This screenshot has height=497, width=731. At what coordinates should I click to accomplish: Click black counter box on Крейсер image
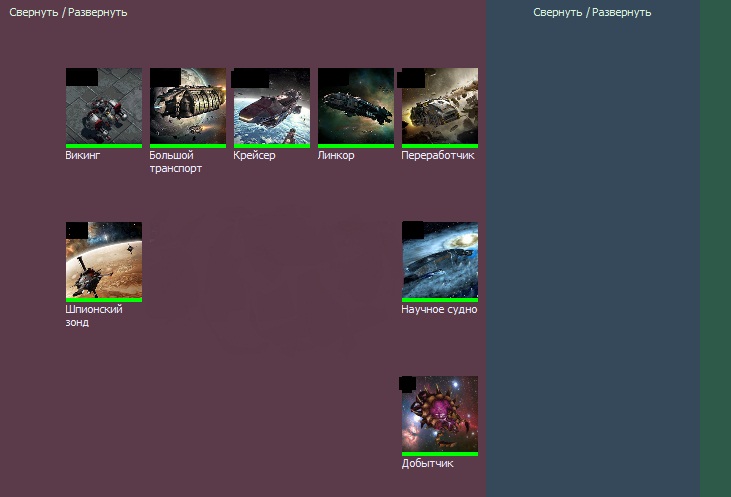pos(250,77)
